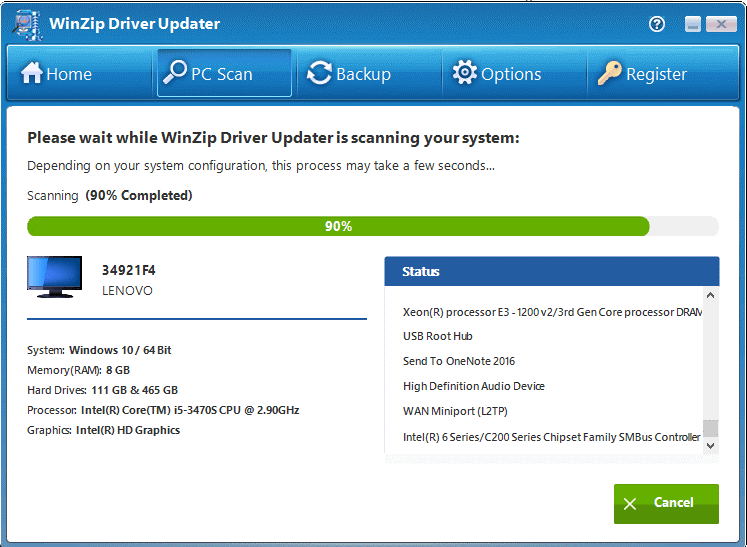Screen dimensions: 747x547
Task: Minimize the WinZip Driver Updater window
Action: (x=693, y=24)
